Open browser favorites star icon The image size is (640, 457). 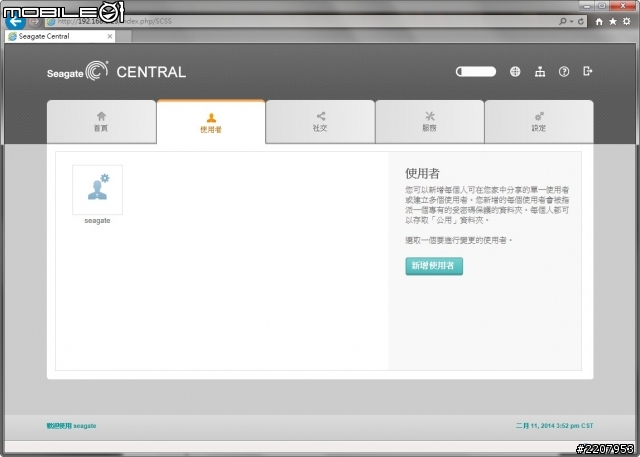pyautogui.click(x=613, y=21)
